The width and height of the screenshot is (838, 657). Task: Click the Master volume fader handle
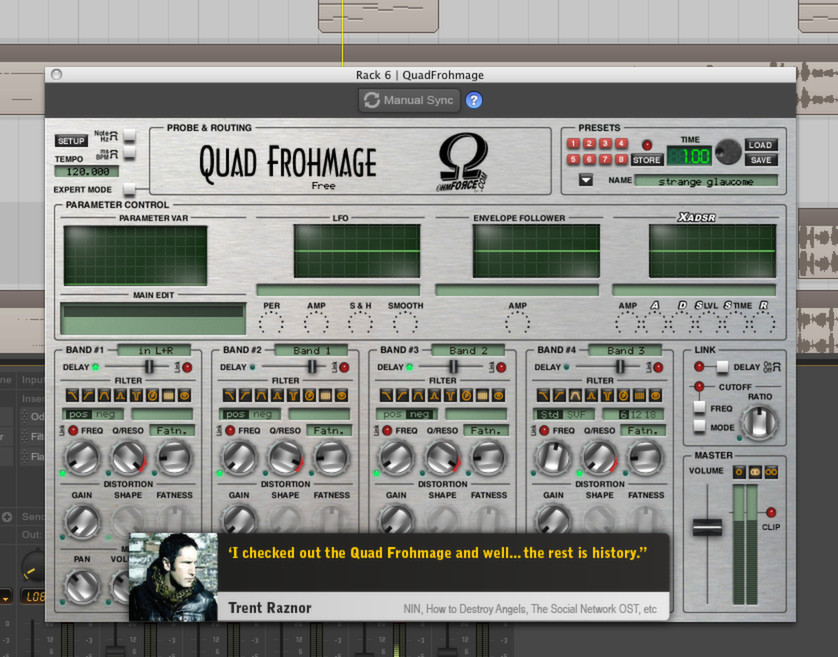point(707,527)
